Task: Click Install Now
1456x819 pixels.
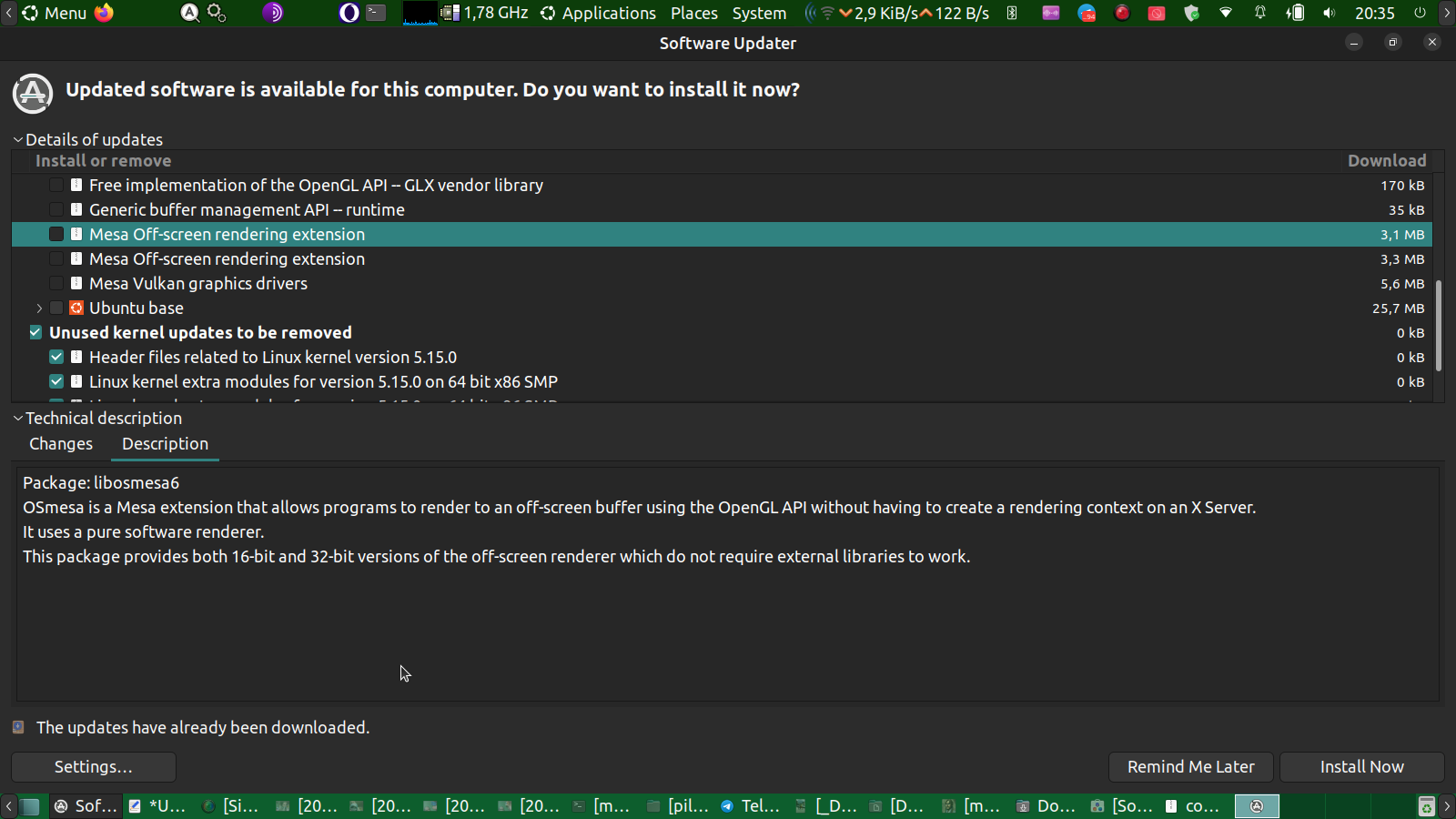Action: [x=1362, y=767]
